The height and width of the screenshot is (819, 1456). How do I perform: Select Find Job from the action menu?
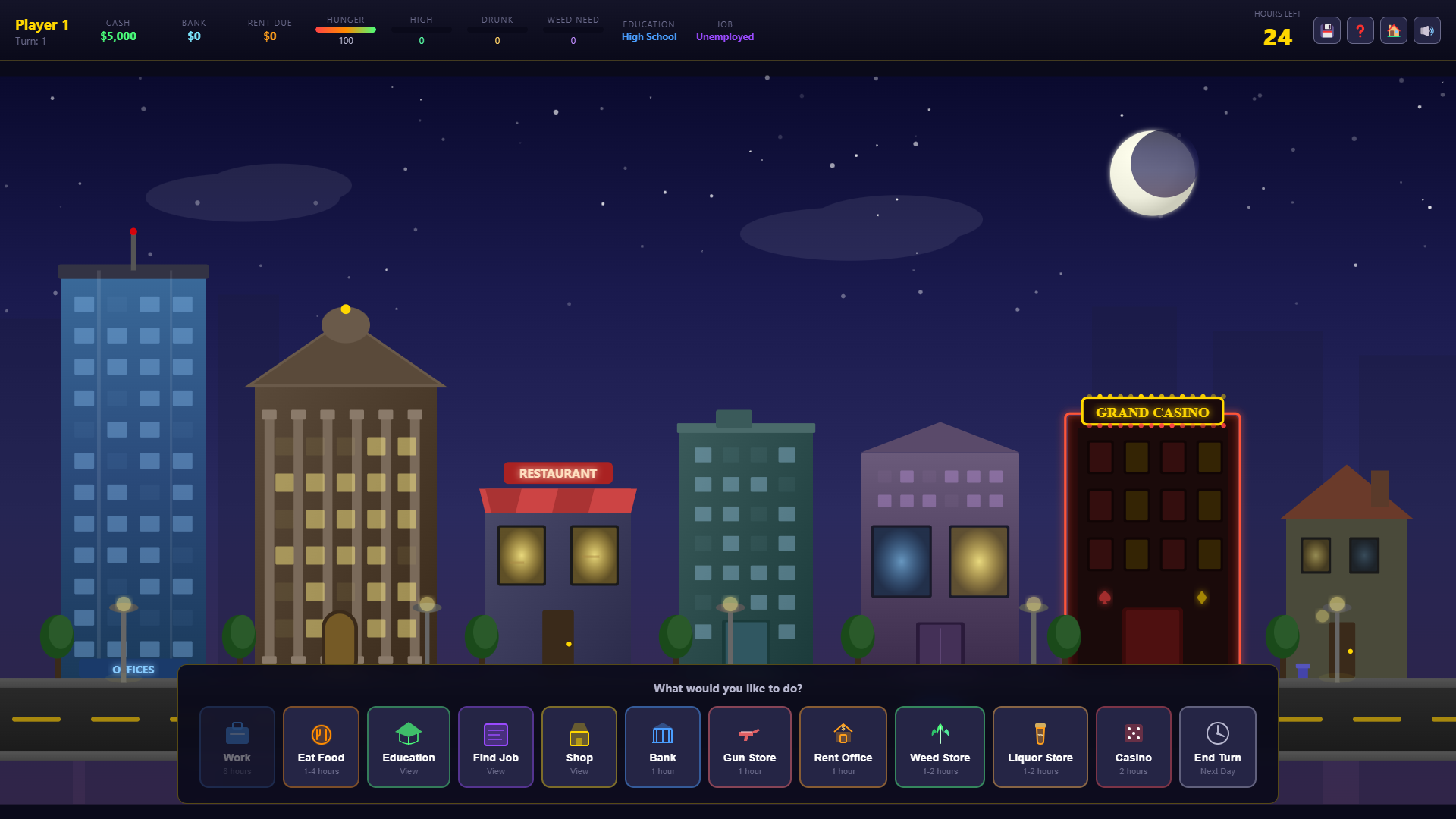pyautogui.click(x=495, y=747)
